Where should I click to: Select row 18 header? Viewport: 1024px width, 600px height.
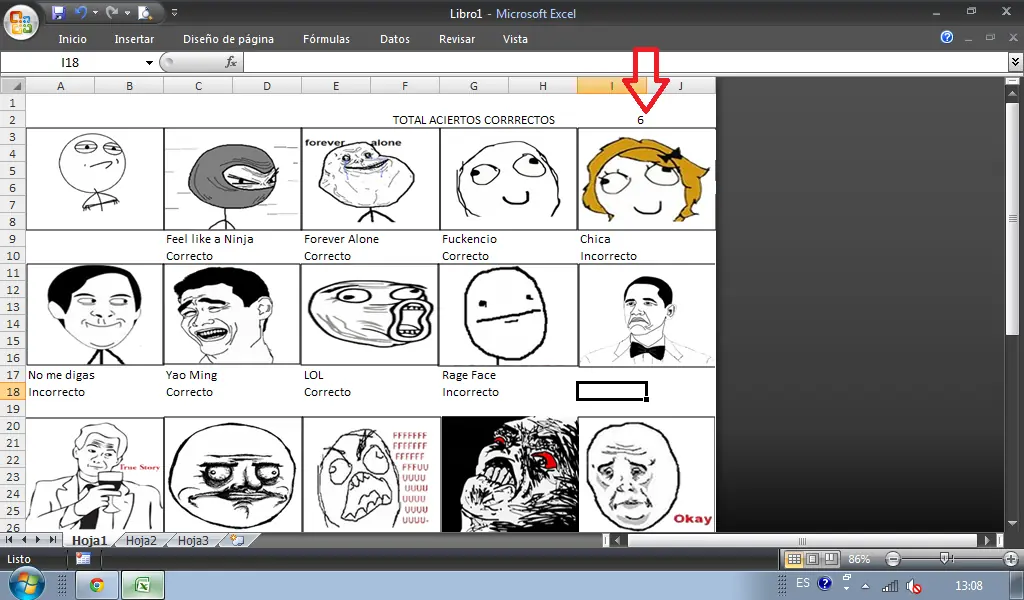pyautogui.click(x=12, y=392)
